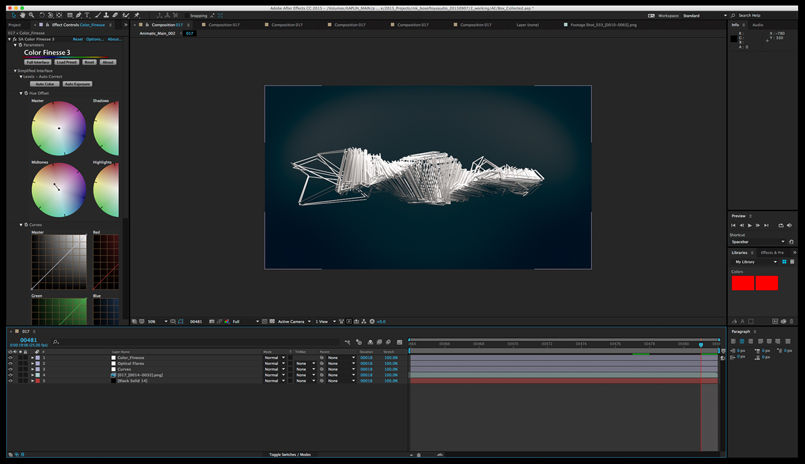Select the Brush tool
Screen dimensions: 805x464
tap(98, 15)
